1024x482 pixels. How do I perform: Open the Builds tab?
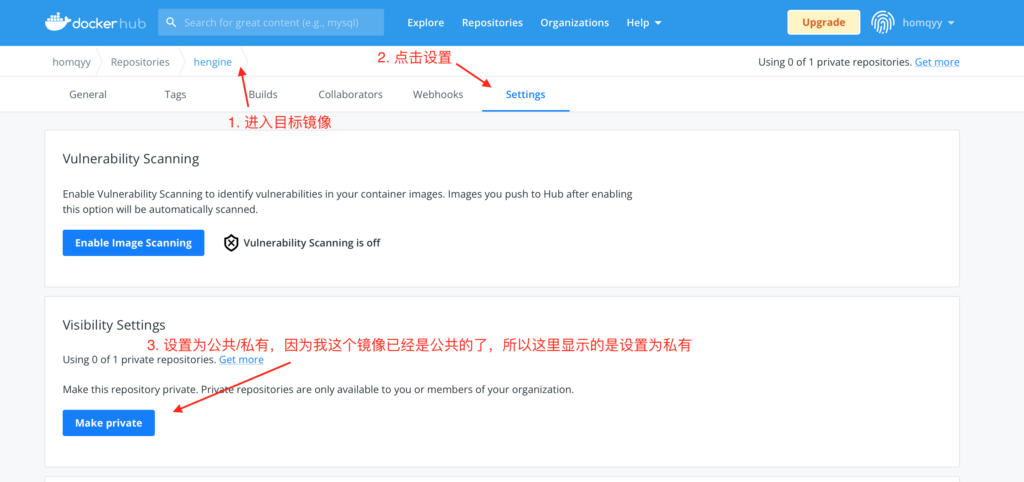click(x=263, y=95)
